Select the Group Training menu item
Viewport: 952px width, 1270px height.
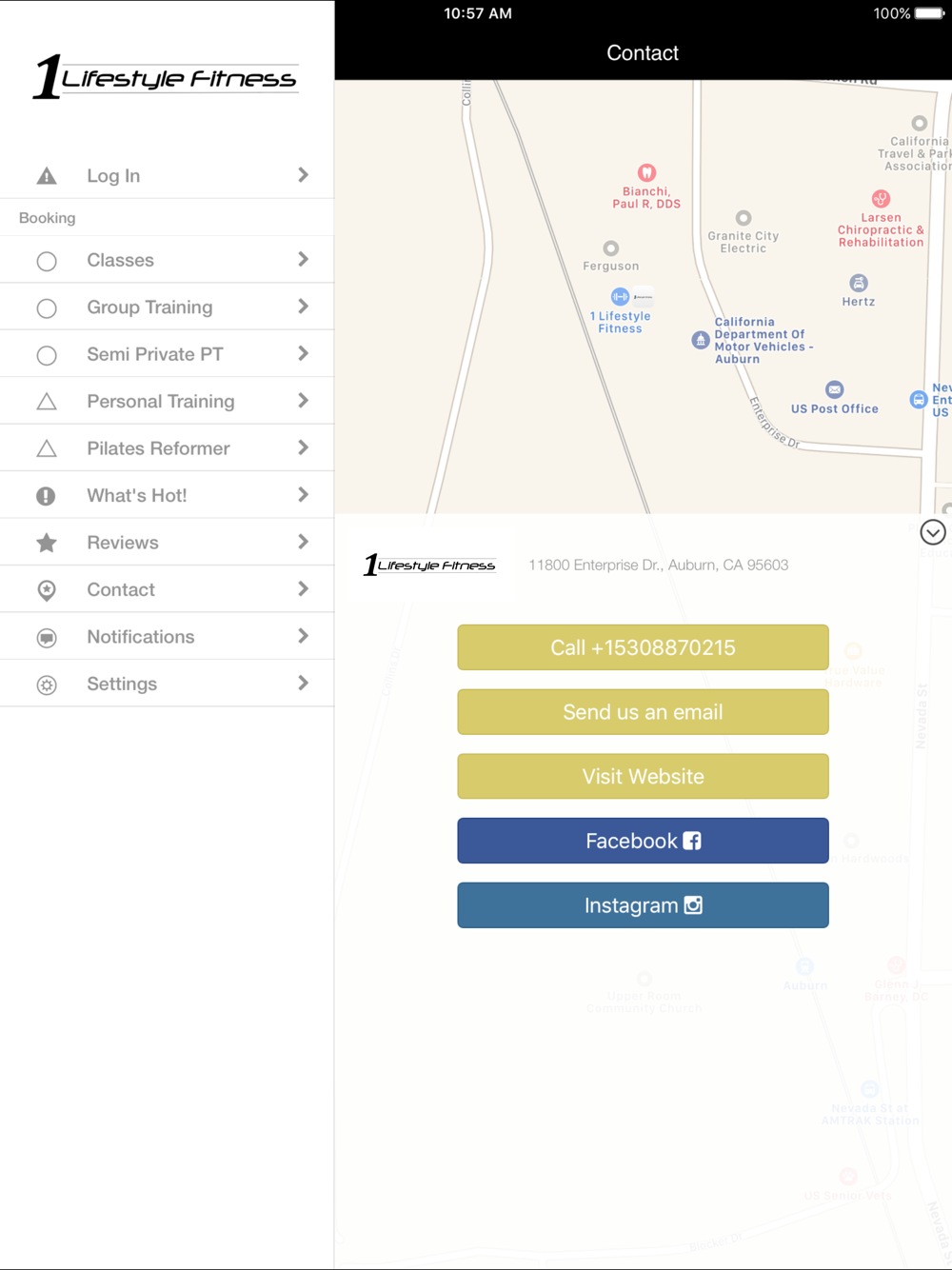pos(167,307)
